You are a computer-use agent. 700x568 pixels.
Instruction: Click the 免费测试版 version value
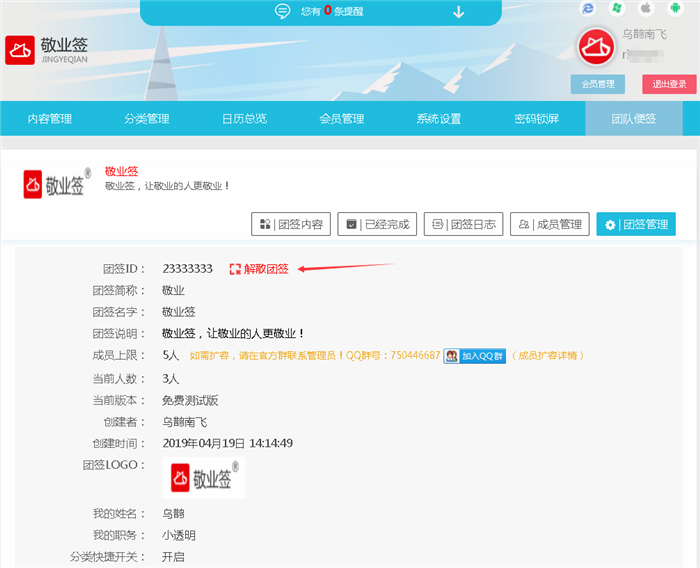[x=190, y=400]
